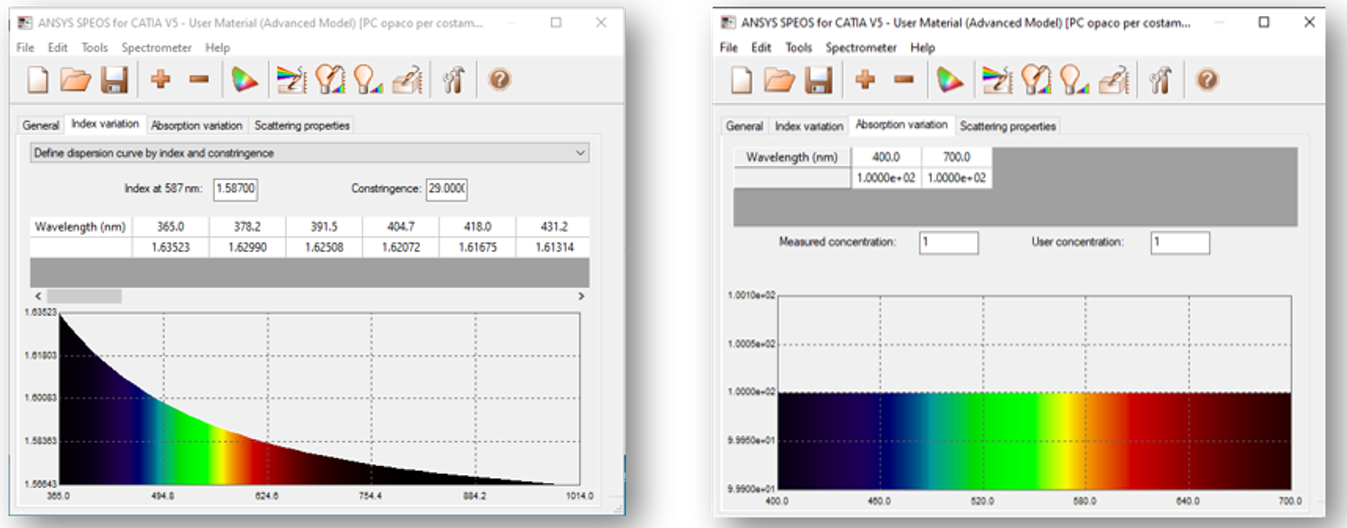Select wavelength cell 700.0 in absorption table

point(957,157)
